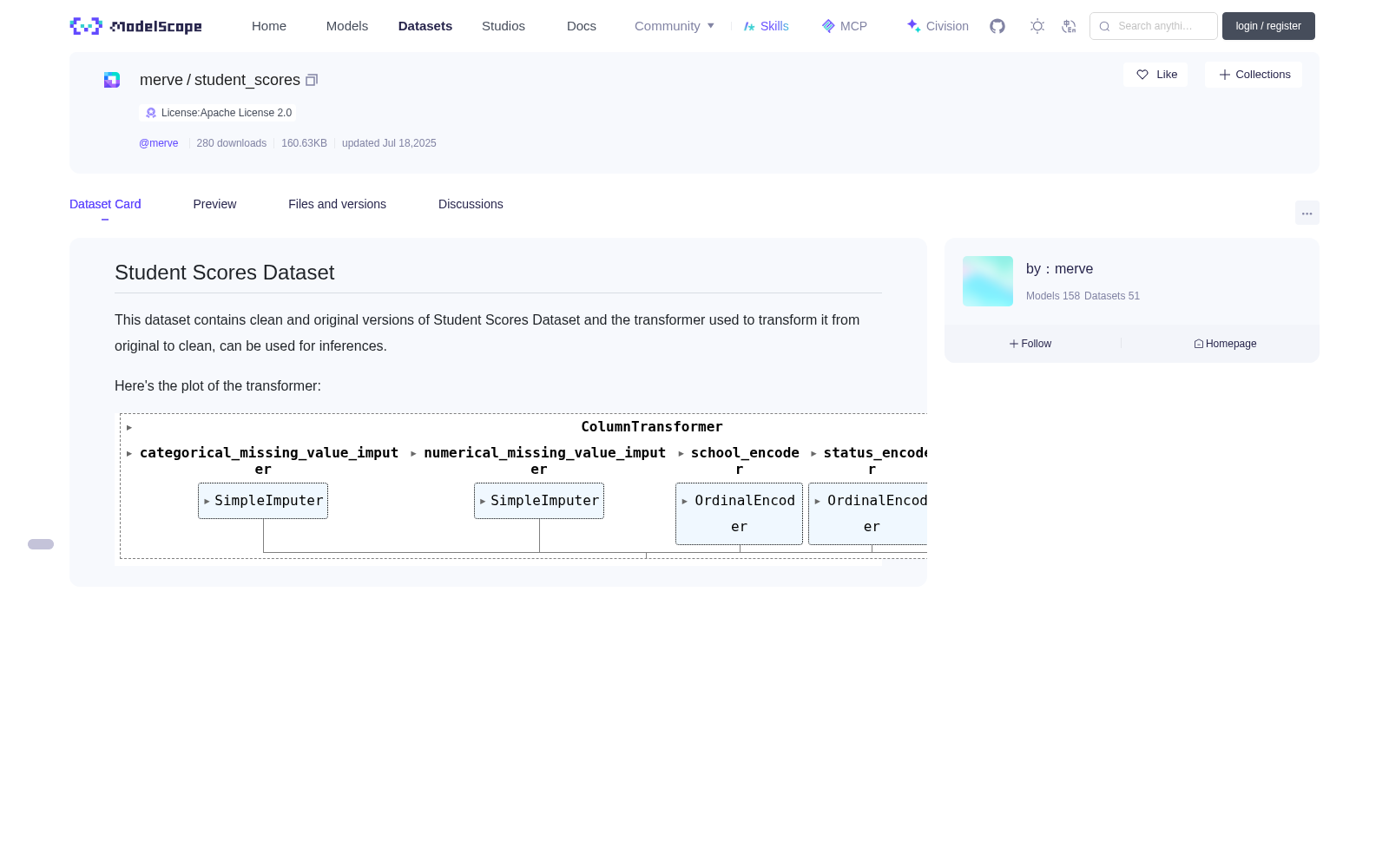The image size is (1389, 868).
Task: Click the '280 downloads' text
Action: pyautogui.click(x=232, y=143)
